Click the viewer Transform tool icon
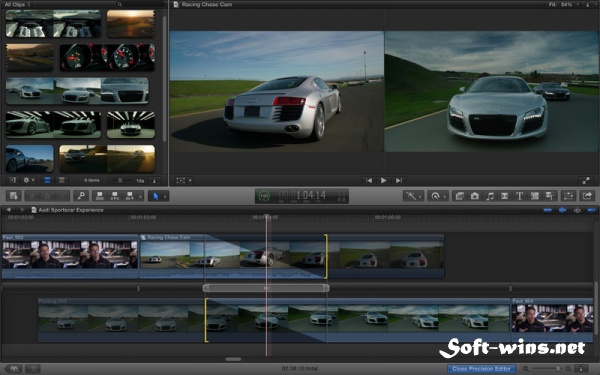The width and height of the screenshot is (600, 375). coord(181,180)
